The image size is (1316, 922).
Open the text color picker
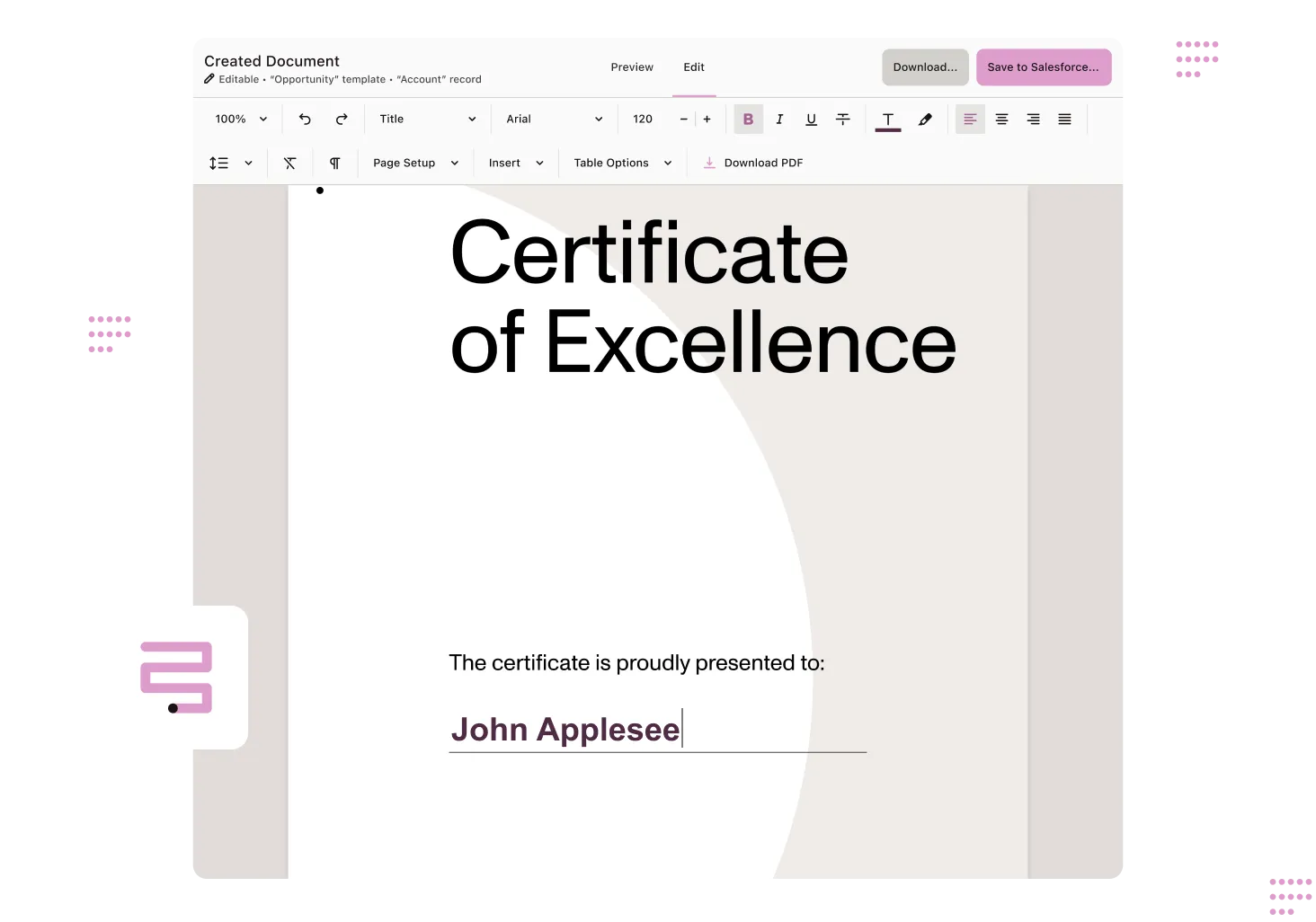888,120
